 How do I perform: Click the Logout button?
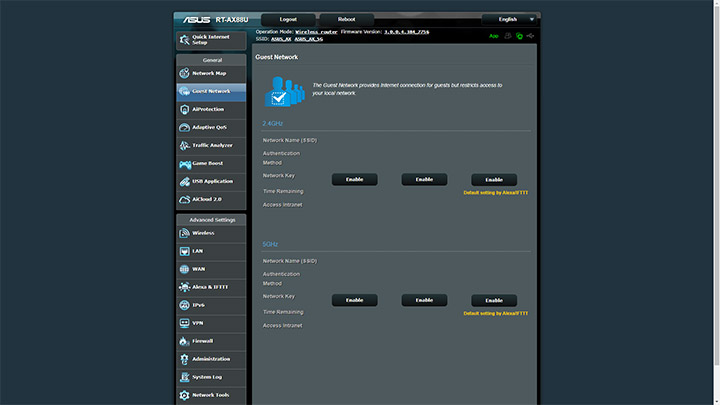point(288,19)
